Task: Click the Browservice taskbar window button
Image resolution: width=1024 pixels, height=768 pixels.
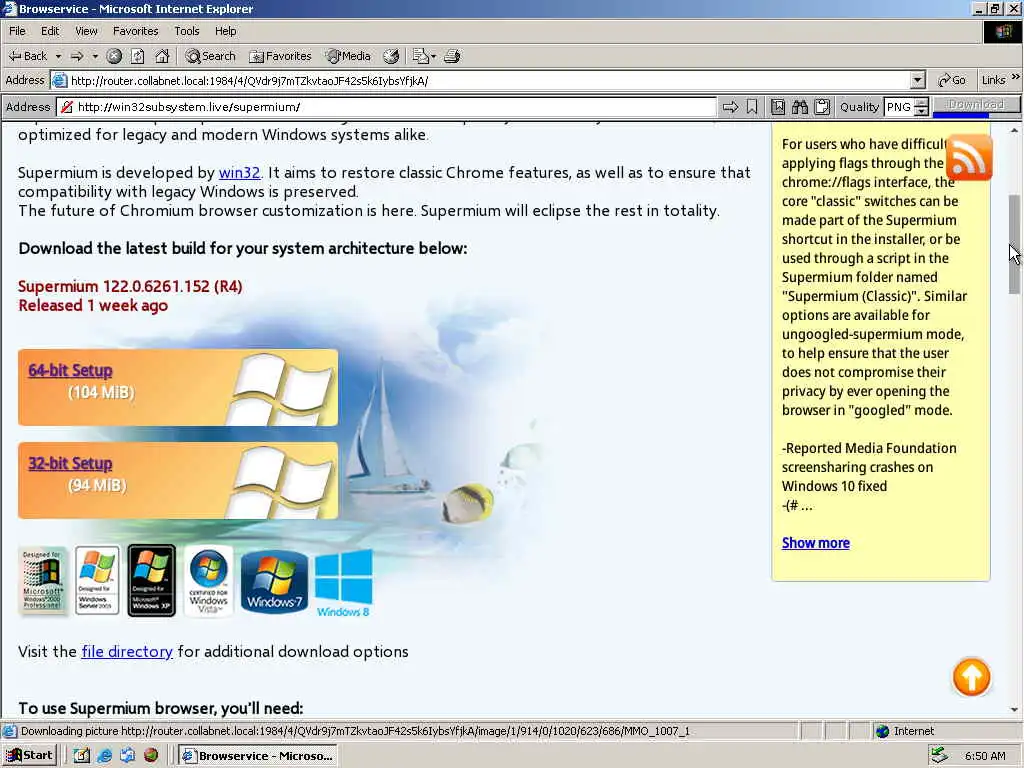Action: click(258, 756)
